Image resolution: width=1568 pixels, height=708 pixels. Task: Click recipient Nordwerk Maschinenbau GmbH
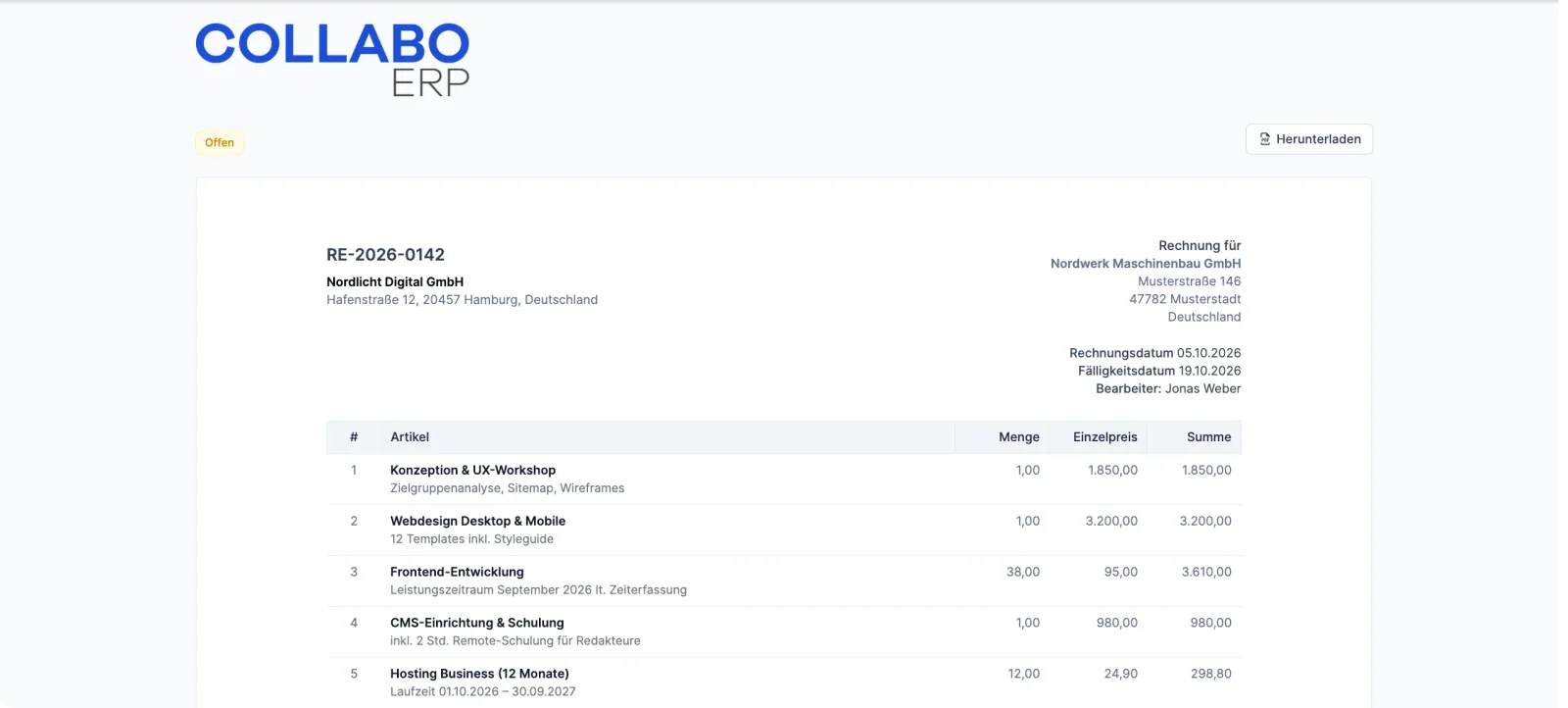pos(1146,264)
